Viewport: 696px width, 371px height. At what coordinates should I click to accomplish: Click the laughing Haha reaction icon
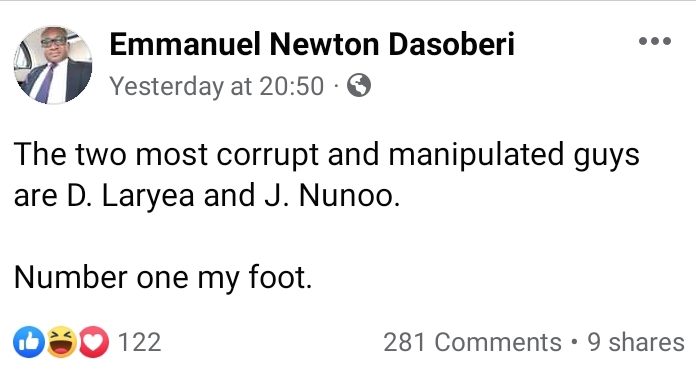point(62,342)
